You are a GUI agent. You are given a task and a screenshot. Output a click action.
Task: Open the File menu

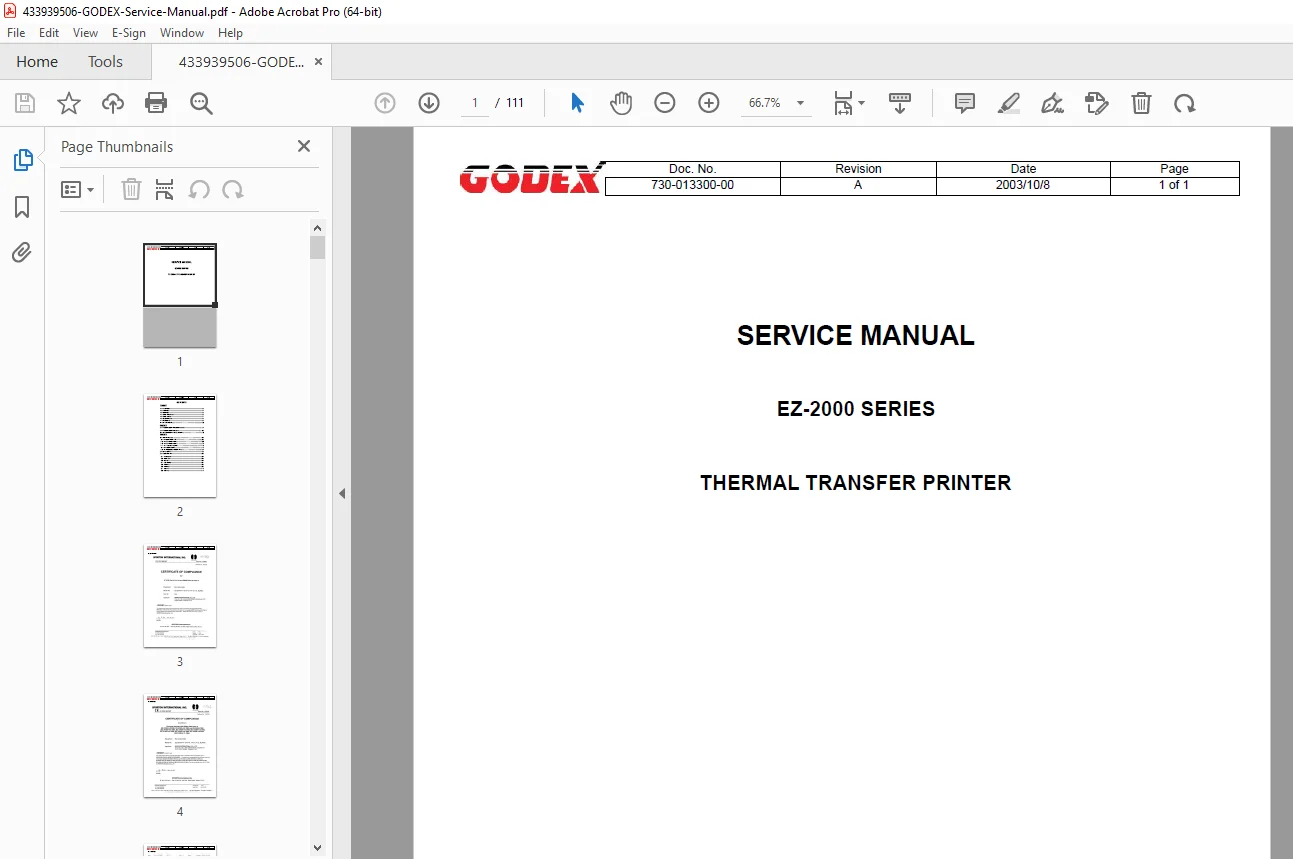pyautogui.click(x=16, y=33)
